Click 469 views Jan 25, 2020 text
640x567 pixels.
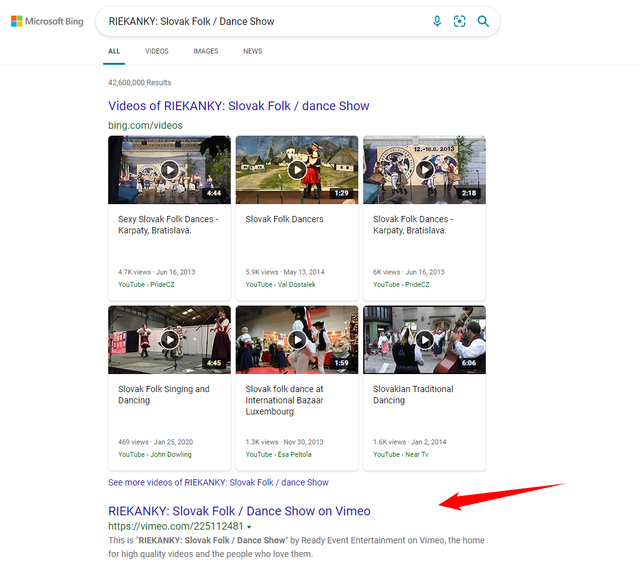[156, 442]
